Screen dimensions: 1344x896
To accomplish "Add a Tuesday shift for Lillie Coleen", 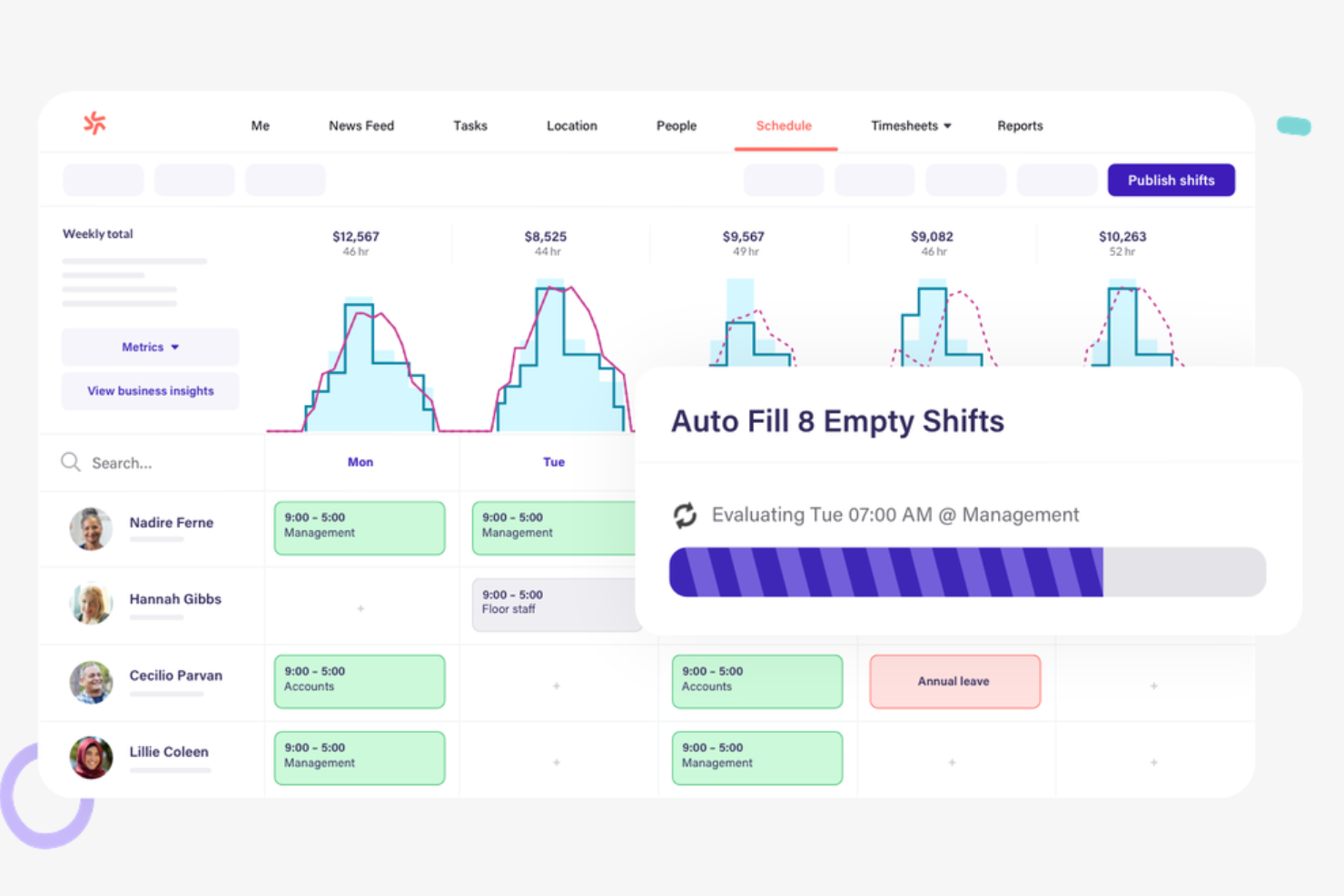I will 556,762.
